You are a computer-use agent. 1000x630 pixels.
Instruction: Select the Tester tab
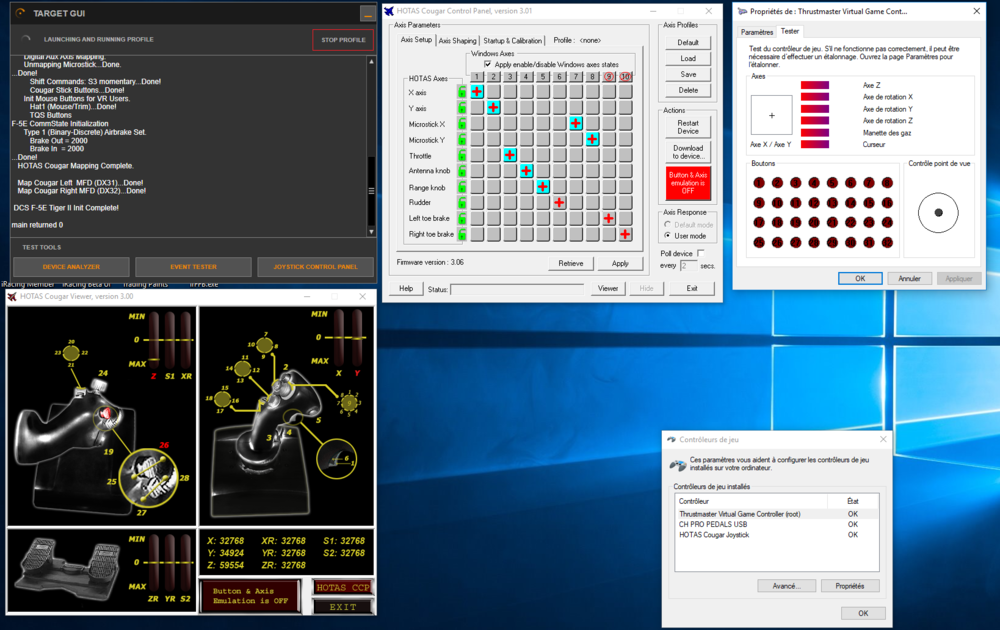(x=790, y=31)
